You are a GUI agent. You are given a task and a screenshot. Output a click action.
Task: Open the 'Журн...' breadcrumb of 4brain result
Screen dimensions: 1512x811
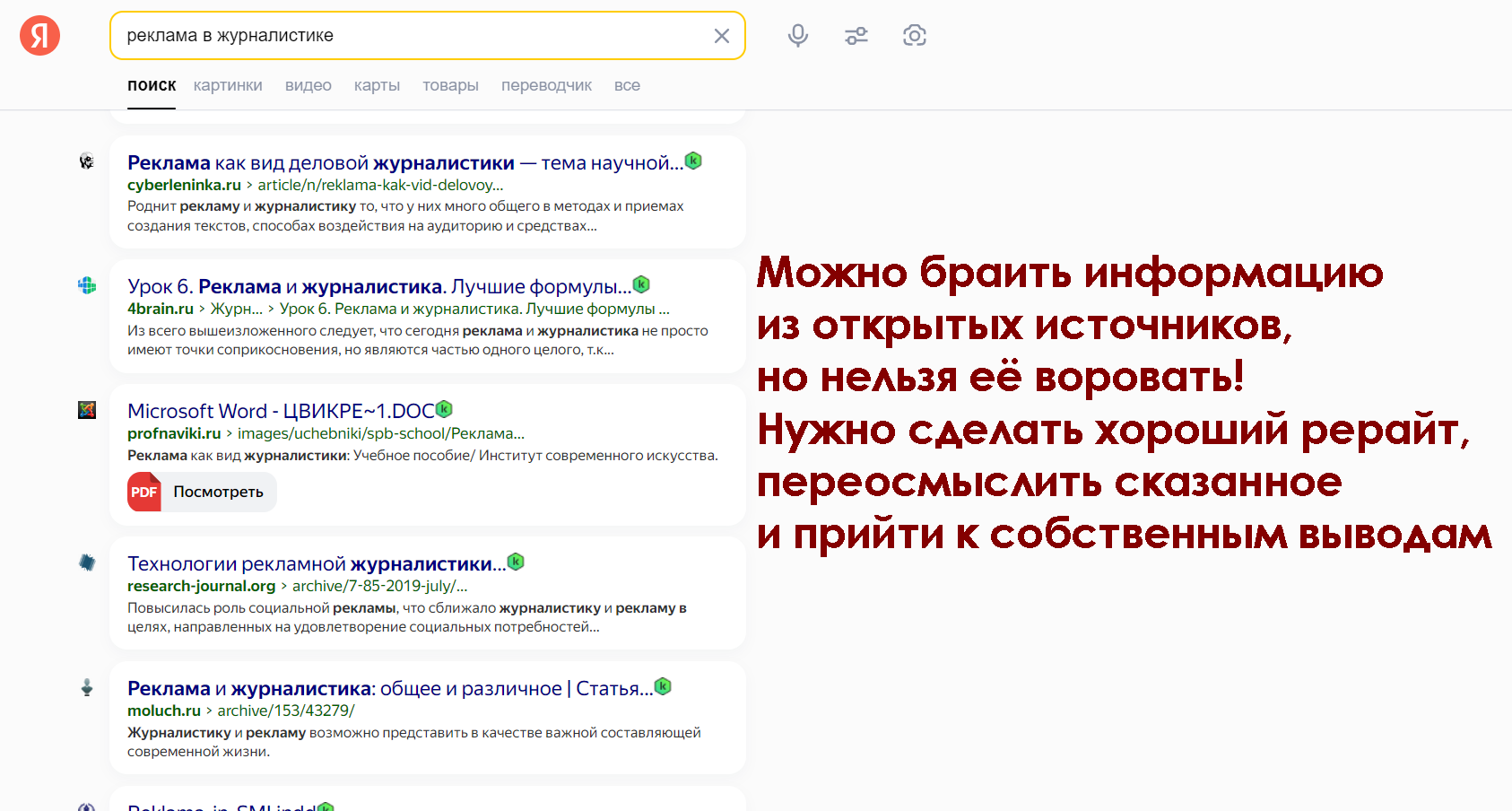click(237, 309)
